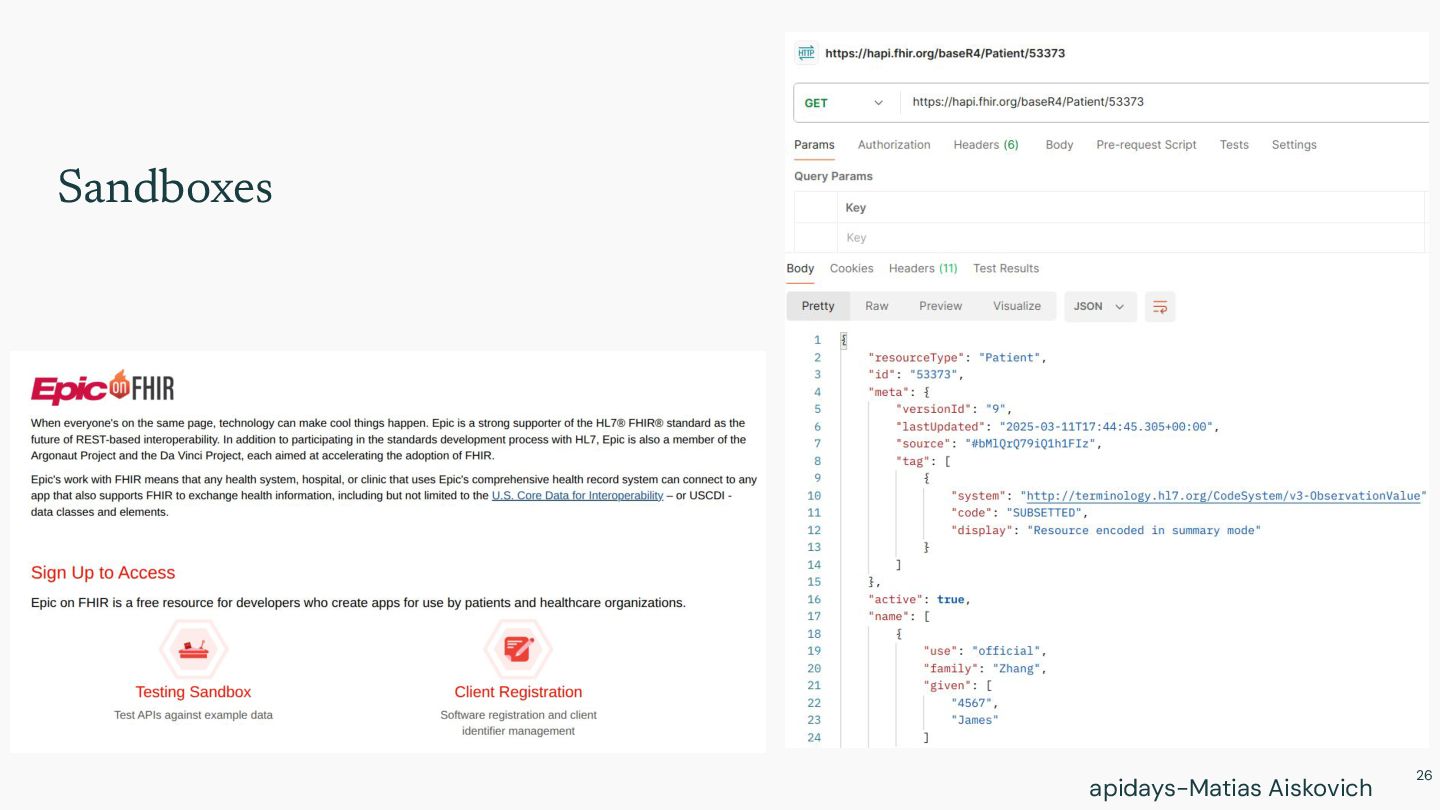This screenshot has width=1440, height=810.
Task: Switch to the Preview response view
Action: coord(941,306)
